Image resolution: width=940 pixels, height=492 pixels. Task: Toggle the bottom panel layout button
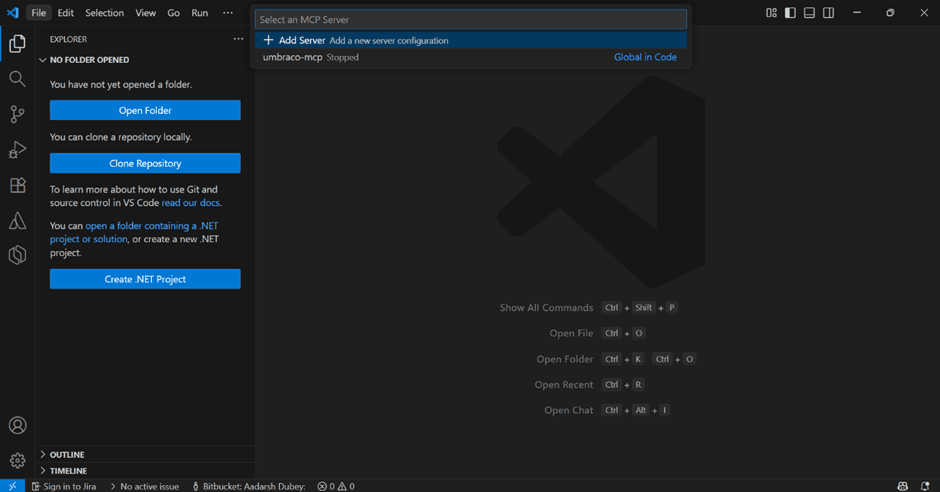(x=809, y=13)
